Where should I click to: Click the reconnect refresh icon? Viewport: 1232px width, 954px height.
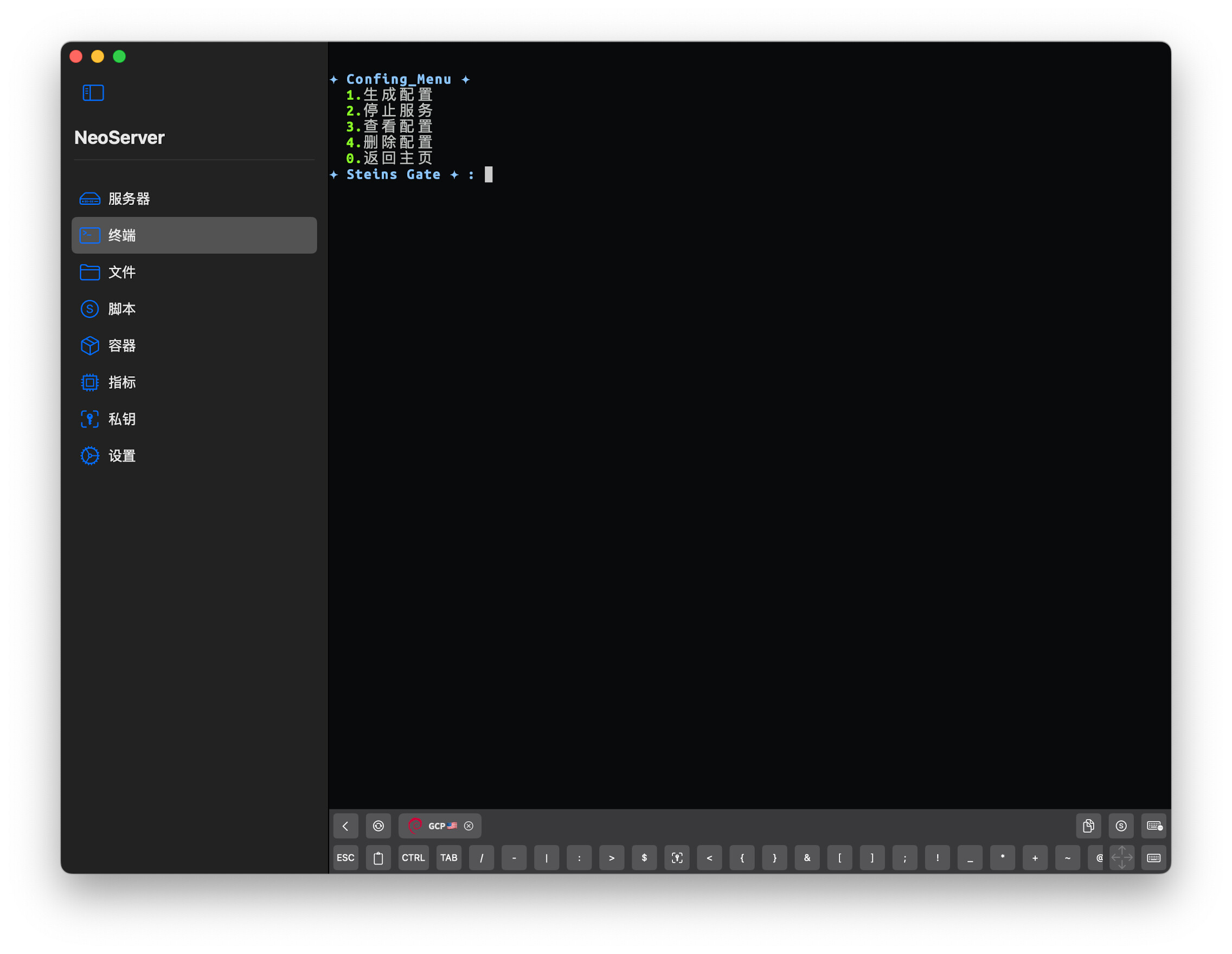coord(378,826)
